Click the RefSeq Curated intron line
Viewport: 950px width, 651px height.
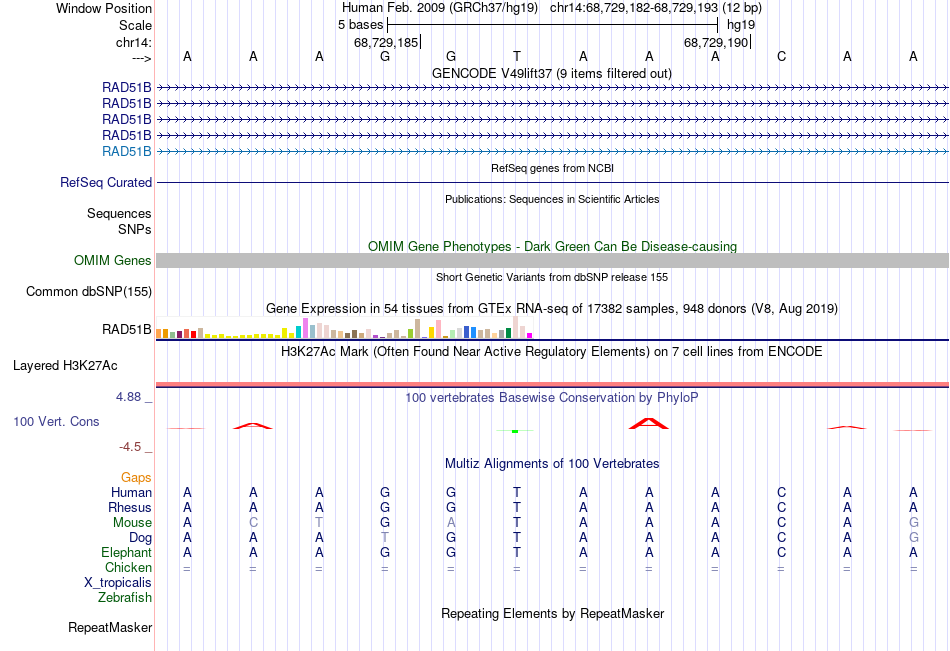[x=553, y=182]
